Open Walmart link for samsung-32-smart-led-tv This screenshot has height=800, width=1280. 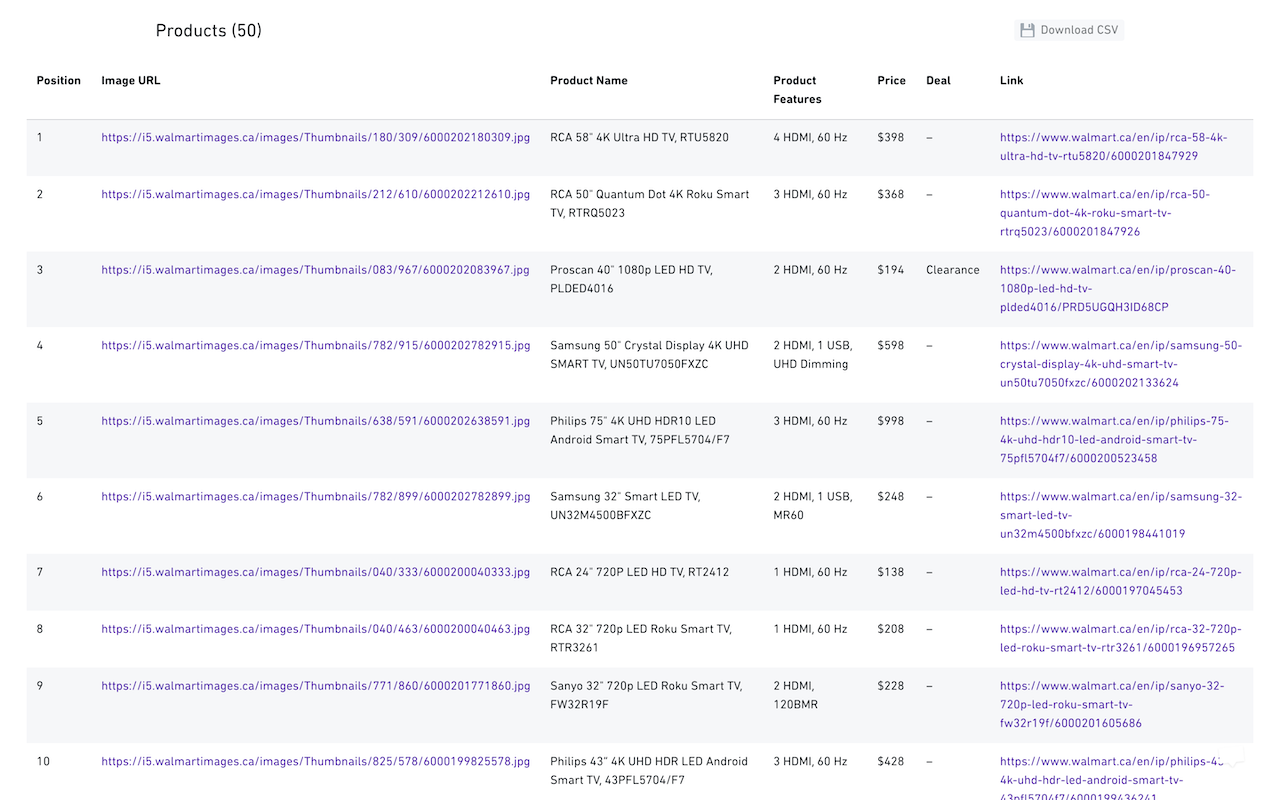pos(1120,515)
